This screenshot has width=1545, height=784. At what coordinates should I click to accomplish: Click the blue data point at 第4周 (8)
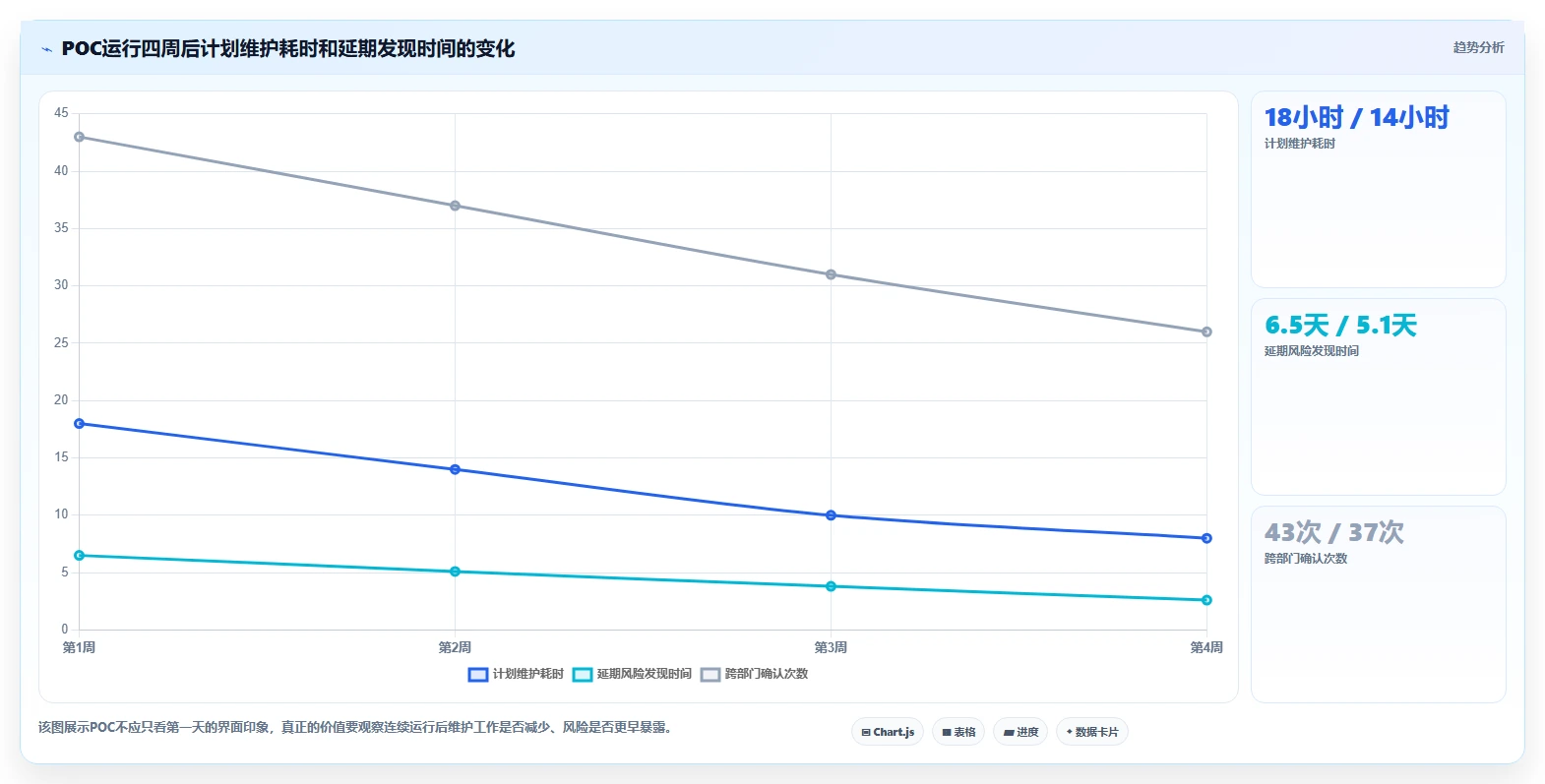[x=1206, y=538]
